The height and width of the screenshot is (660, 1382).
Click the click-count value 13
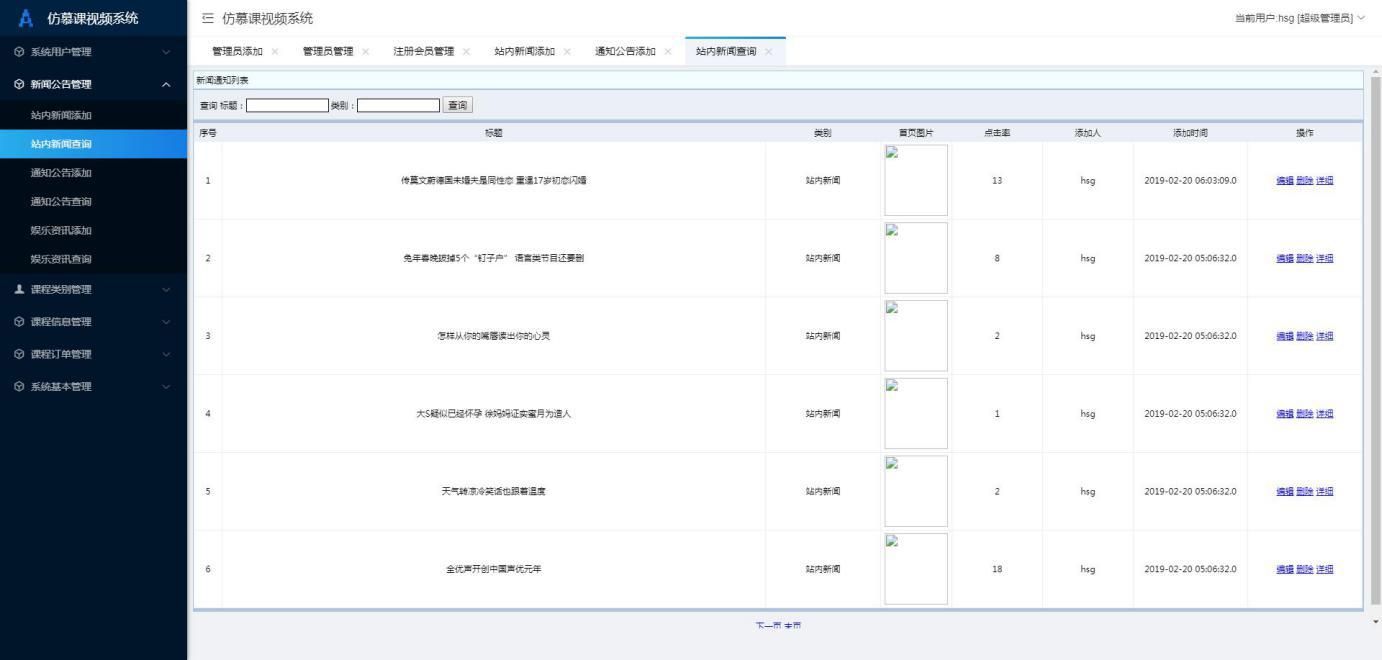[997, 180]
